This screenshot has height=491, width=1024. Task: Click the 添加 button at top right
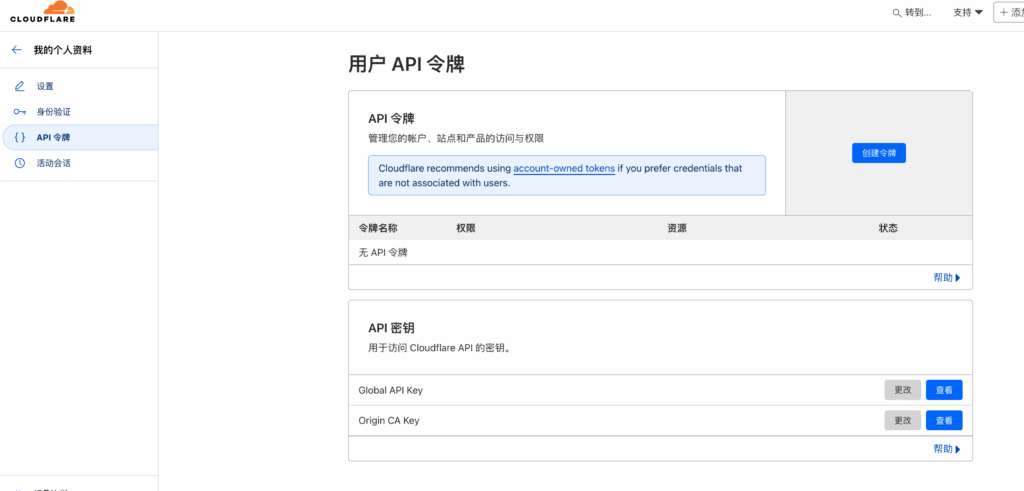tap(1009, 12)
